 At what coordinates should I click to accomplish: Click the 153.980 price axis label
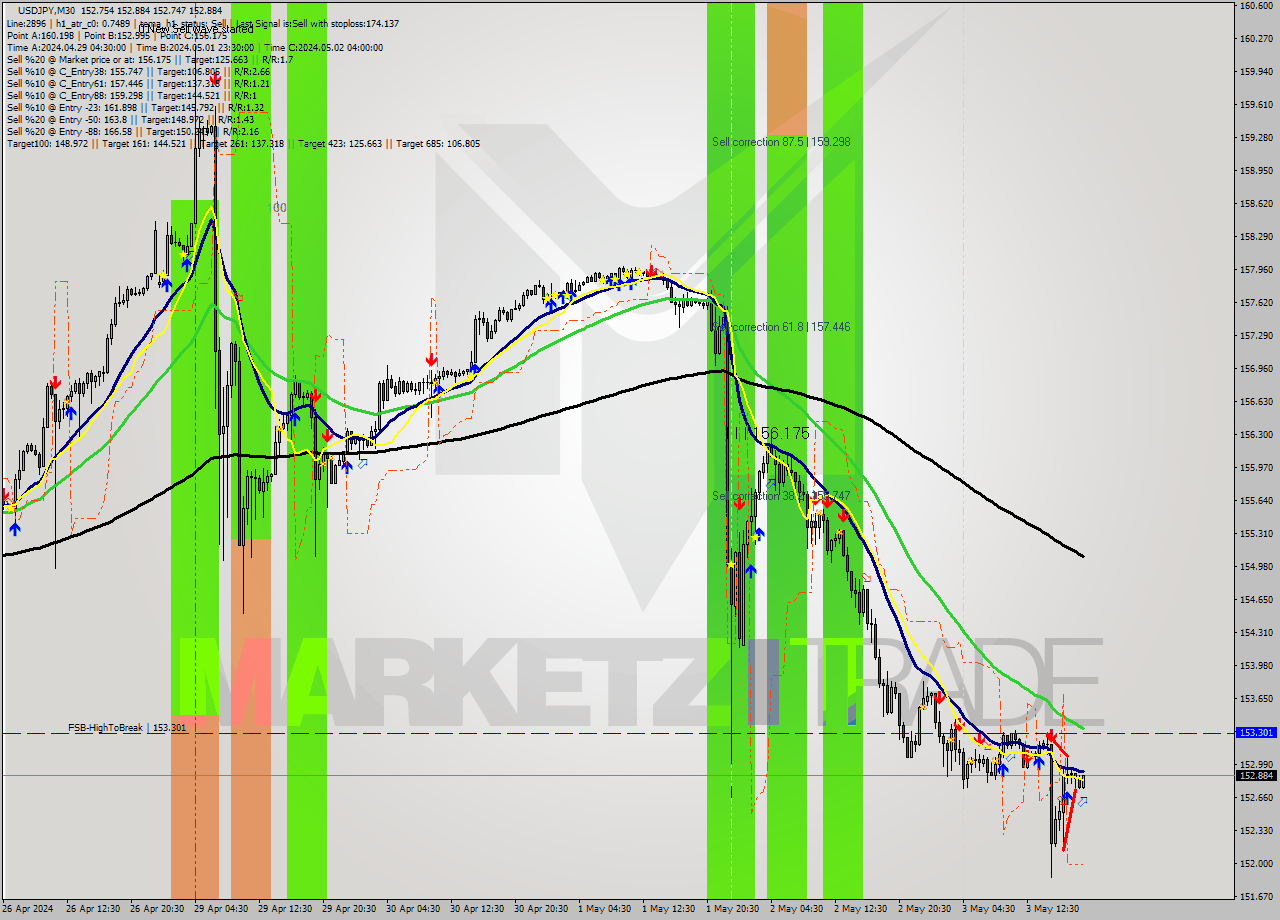click(1256, 665)
